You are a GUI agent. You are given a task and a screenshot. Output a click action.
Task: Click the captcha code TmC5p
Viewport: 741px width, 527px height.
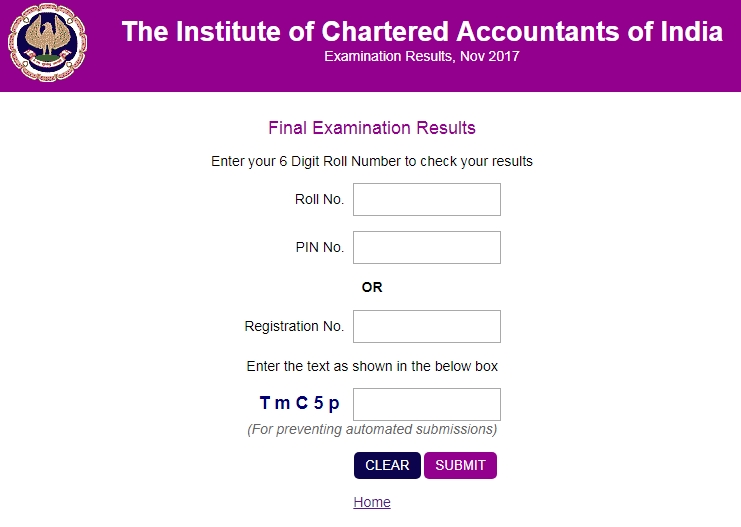299,403
